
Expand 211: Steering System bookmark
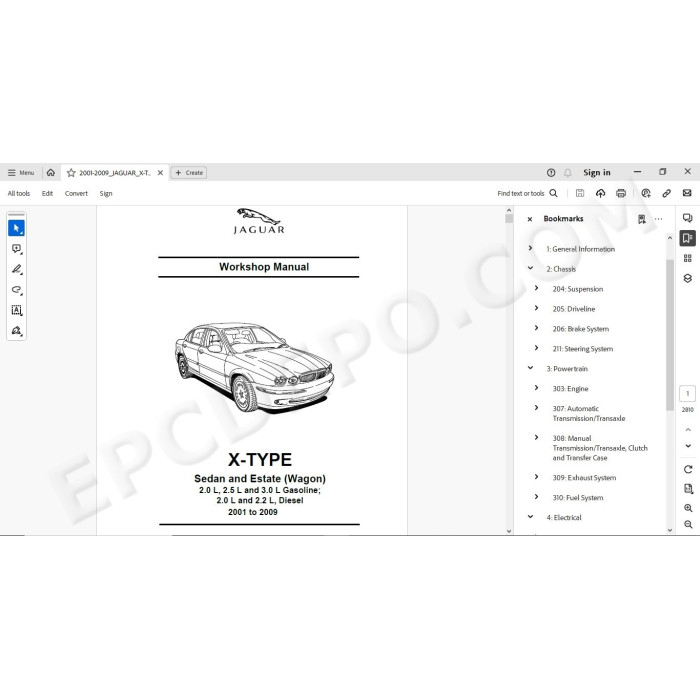coord(537,348)
